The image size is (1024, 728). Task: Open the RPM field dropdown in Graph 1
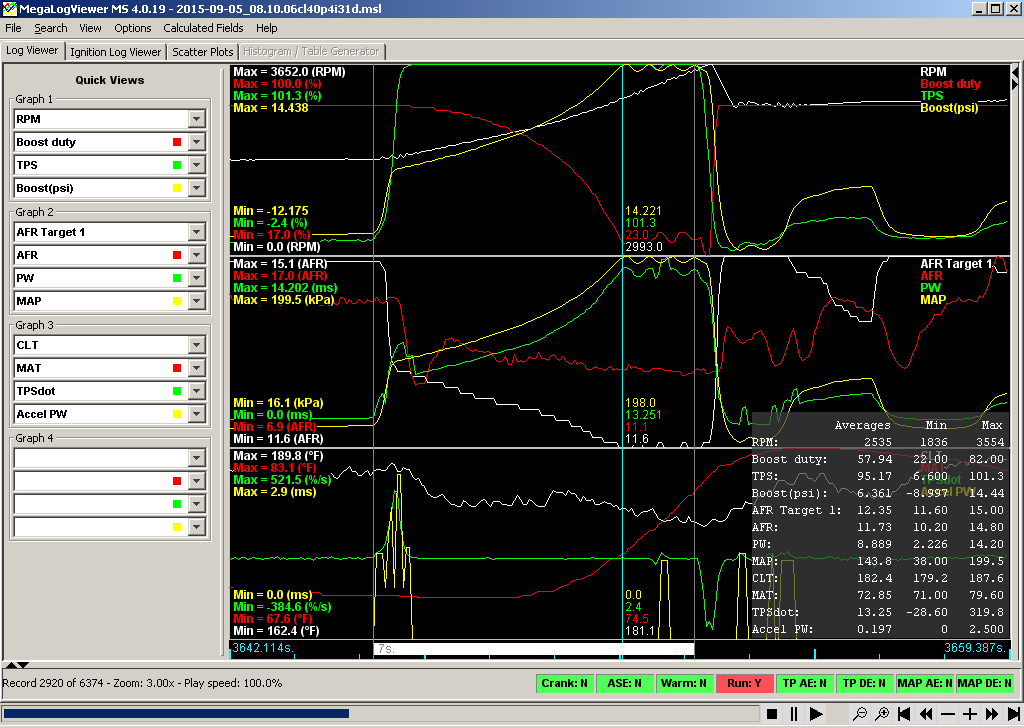[x=196, y=119]
